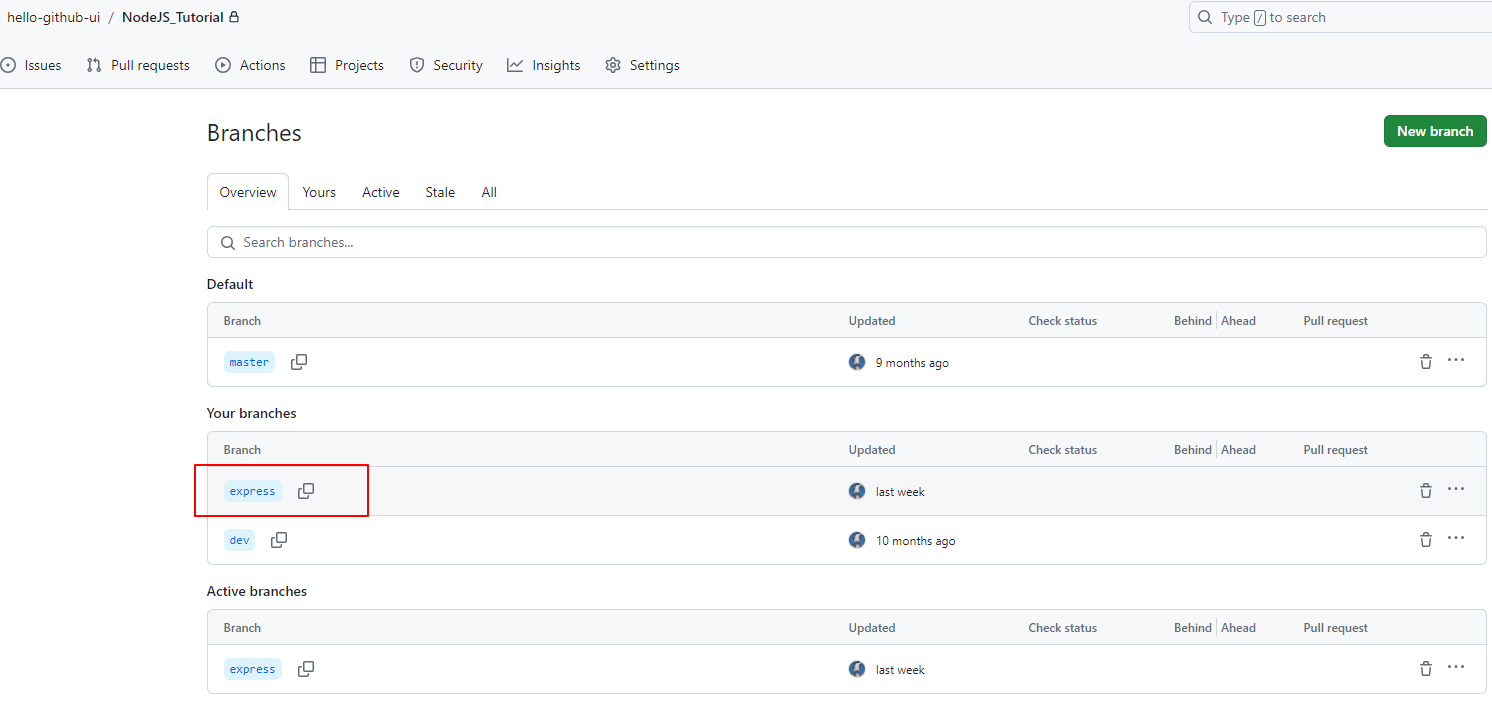The height and width of the screenshot is (709, 1492).
Task: Open the Pull requests tab
Action: tap(138, 65)
